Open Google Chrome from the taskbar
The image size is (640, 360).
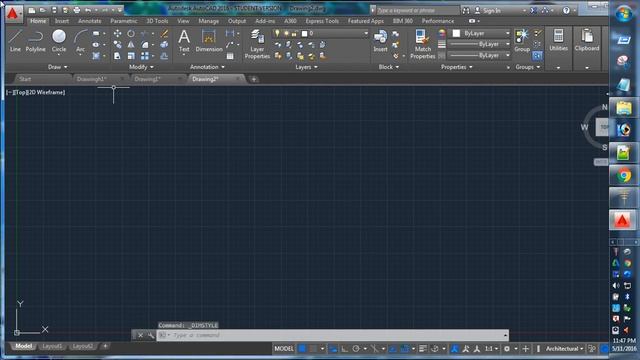pyautogui.click(x=623, y=176)
